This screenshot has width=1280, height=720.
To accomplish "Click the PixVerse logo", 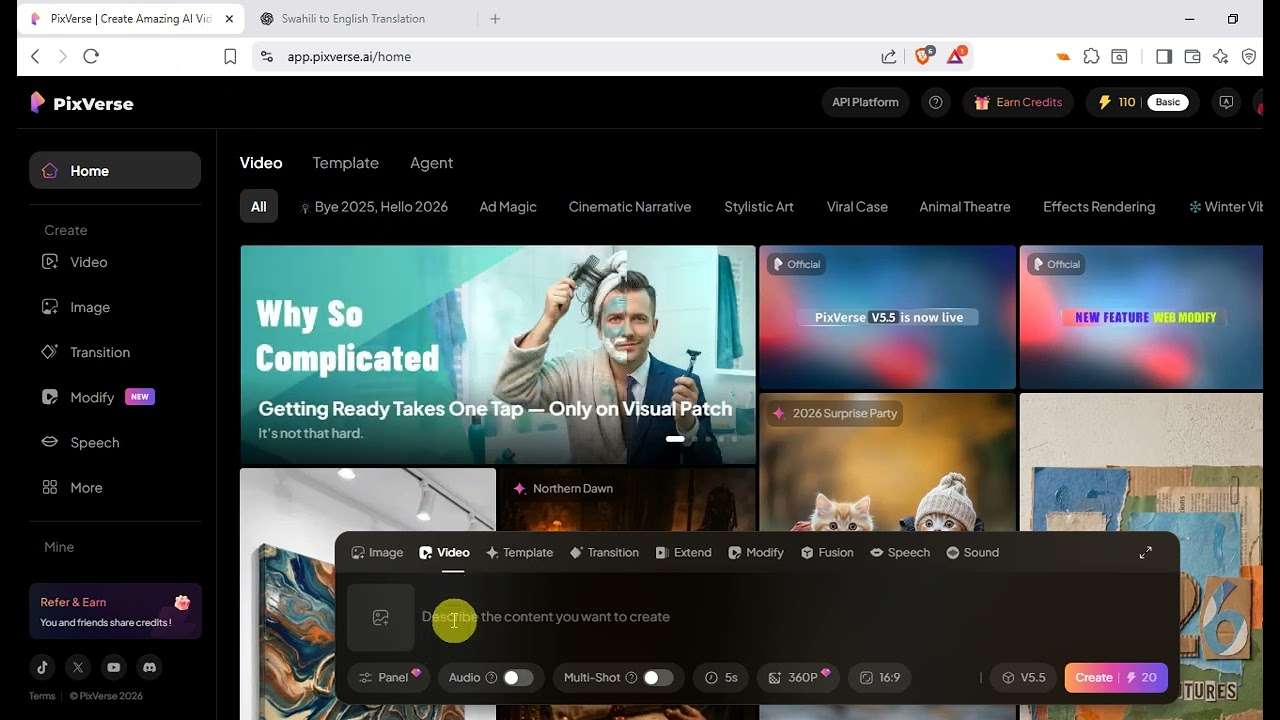I will (81, 103).
